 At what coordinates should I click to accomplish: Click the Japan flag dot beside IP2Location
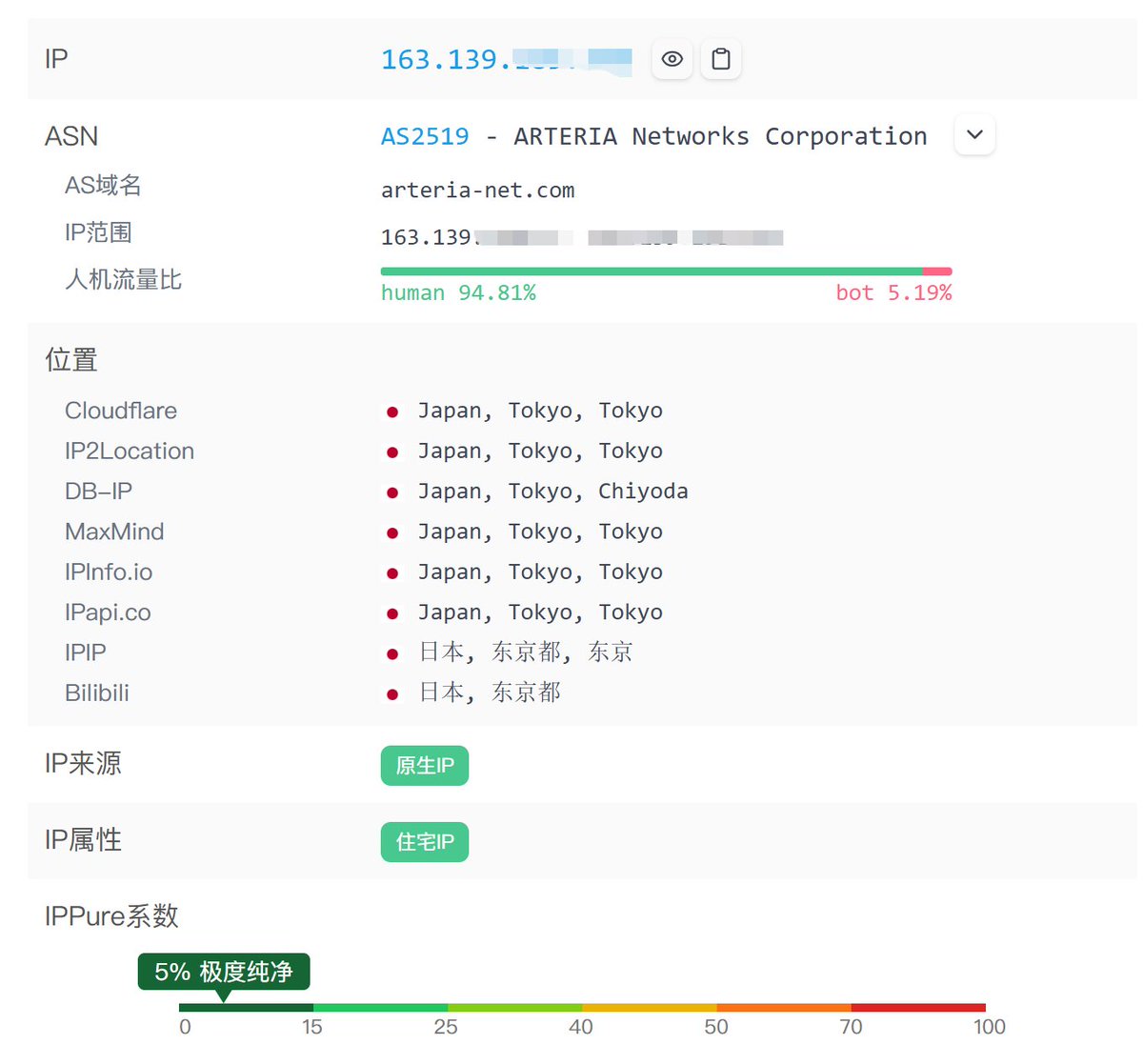point(391,452)
